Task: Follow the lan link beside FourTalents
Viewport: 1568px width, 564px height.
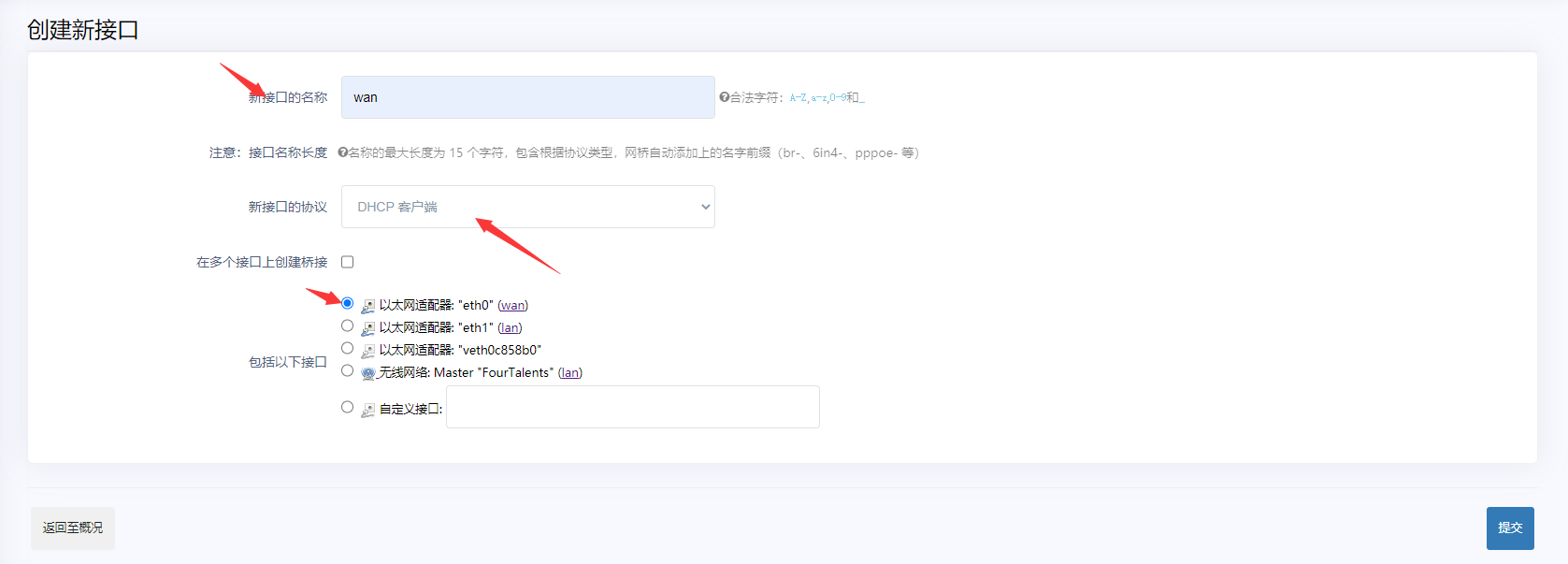Action: pyautogui.click(x=569, y=373)
